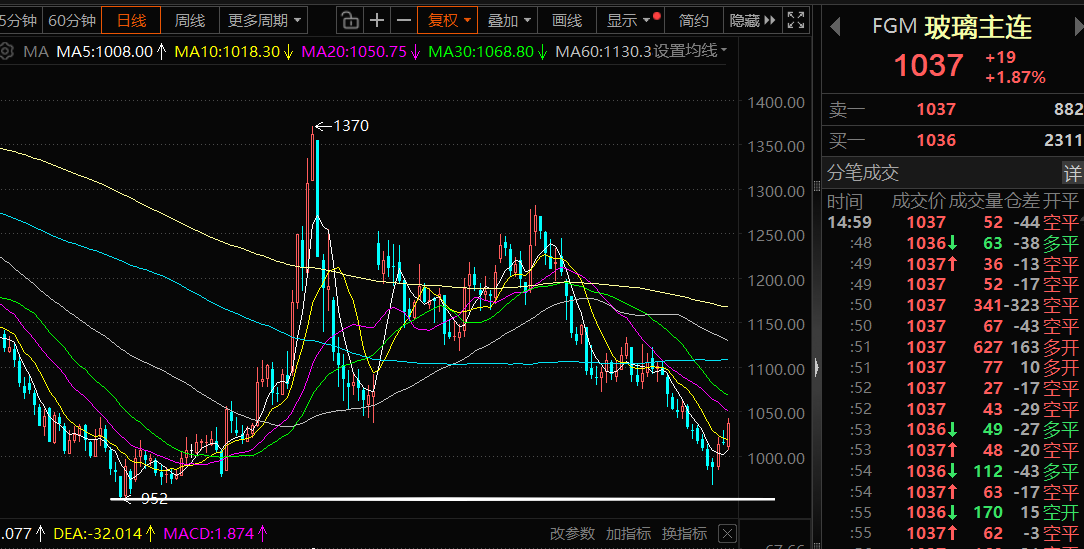Expand the 复权 adjustment dropdown

point(449,20)
